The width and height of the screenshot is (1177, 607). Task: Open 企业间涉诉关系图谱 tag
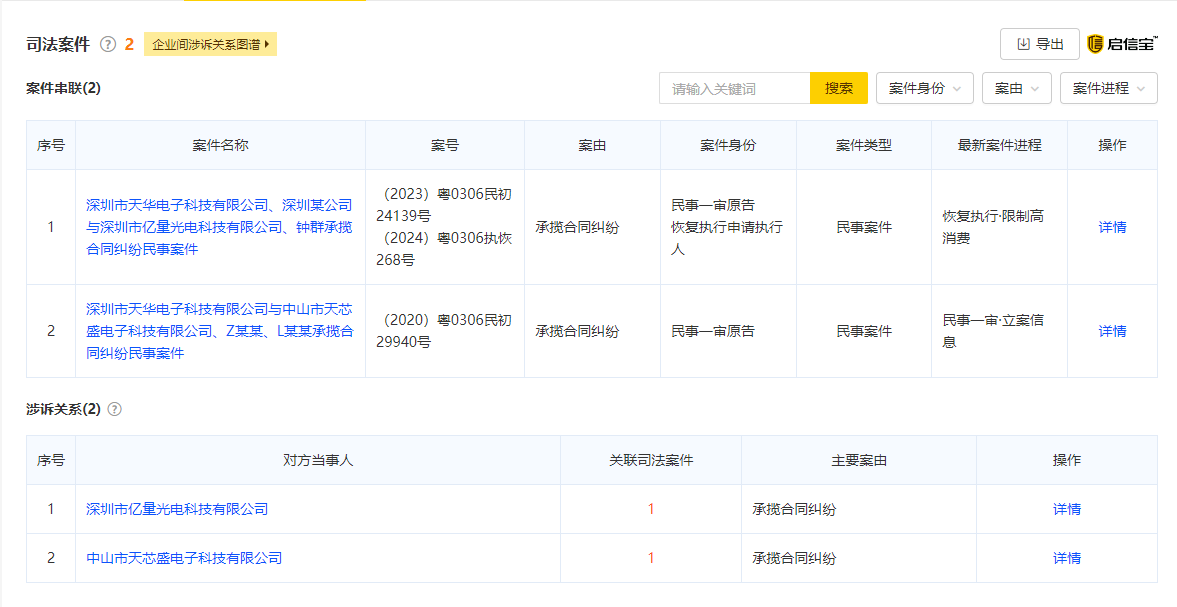[x=210, y=44]
